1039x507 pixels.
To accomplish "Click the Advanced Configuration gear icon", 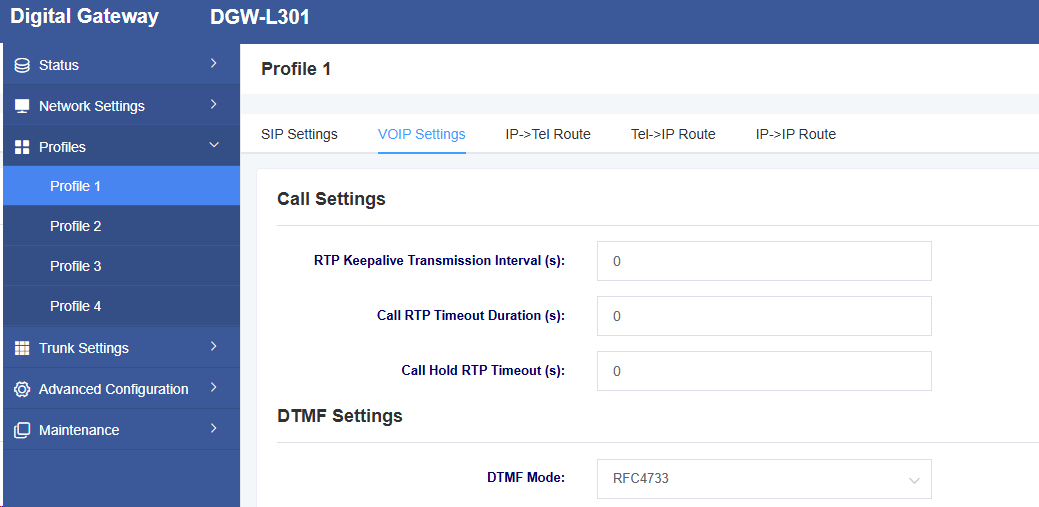I will [22, 389].
